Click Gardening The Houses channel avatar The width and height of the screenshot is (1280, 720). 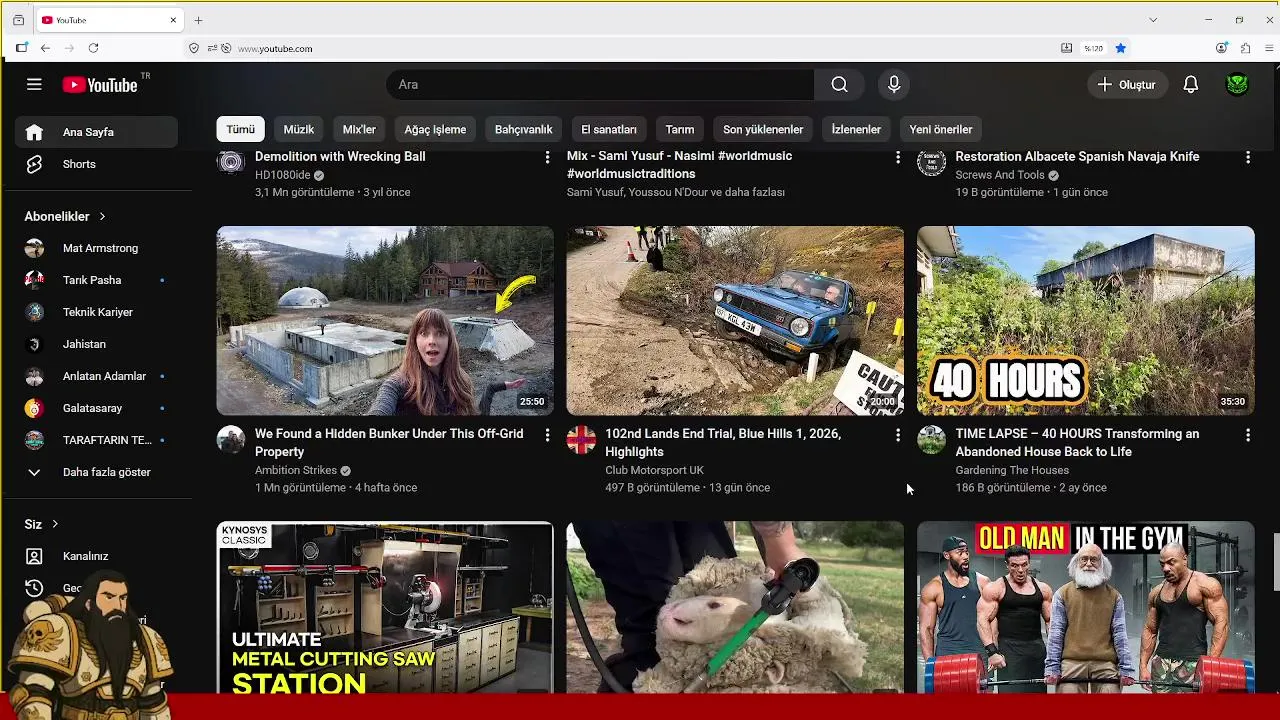coord(931,440)
